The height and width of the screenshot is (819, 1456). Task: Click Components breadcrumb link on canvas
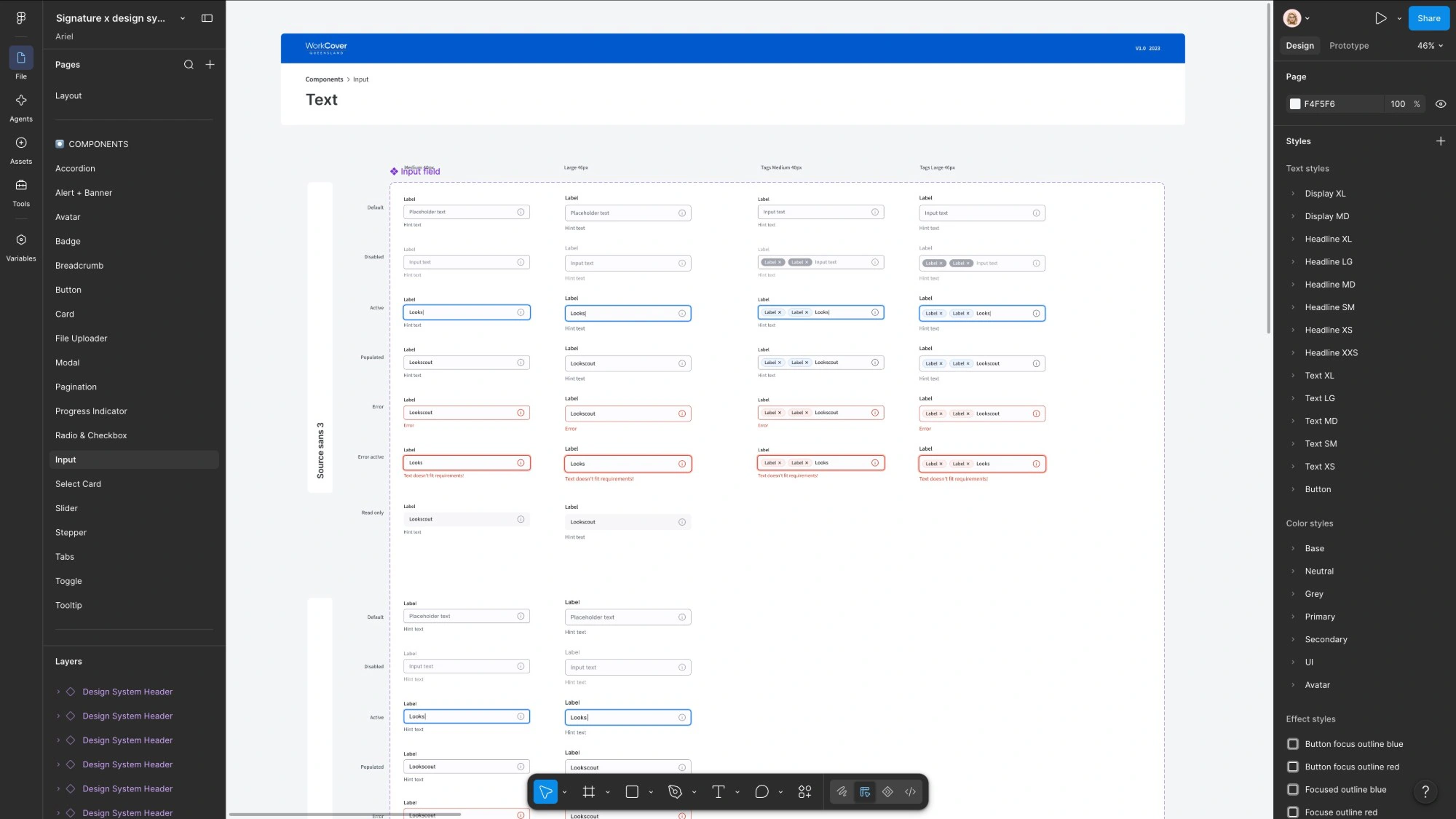324,79
